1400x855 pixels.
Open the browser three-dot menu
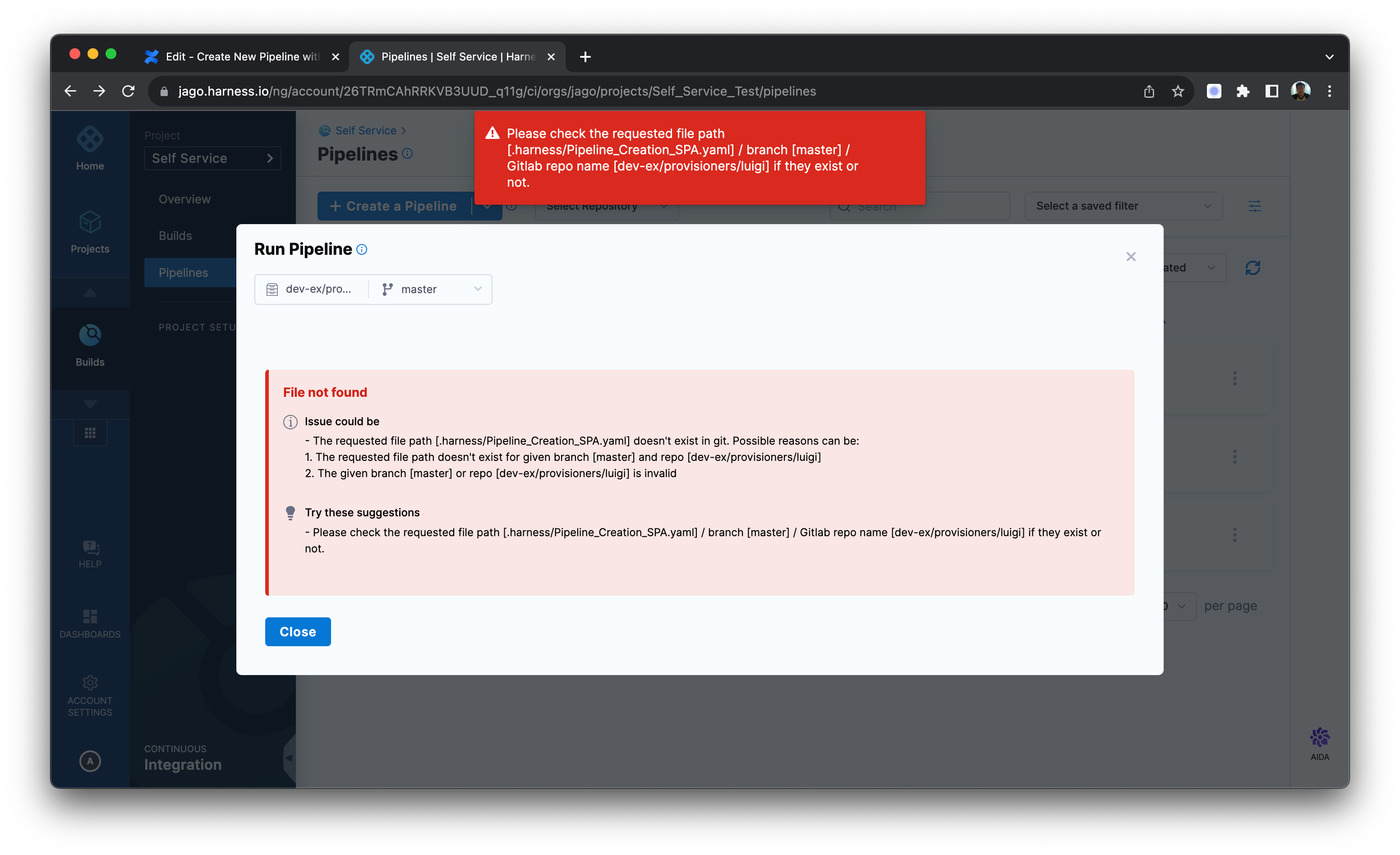pyautogui.click(x=1329, y=91)
